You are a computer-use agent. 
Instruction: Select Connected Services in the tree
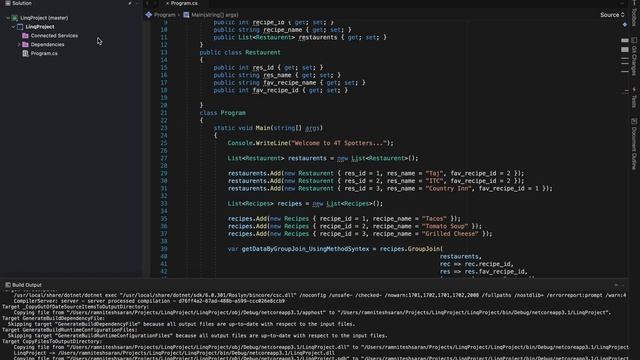click(54, 36)
